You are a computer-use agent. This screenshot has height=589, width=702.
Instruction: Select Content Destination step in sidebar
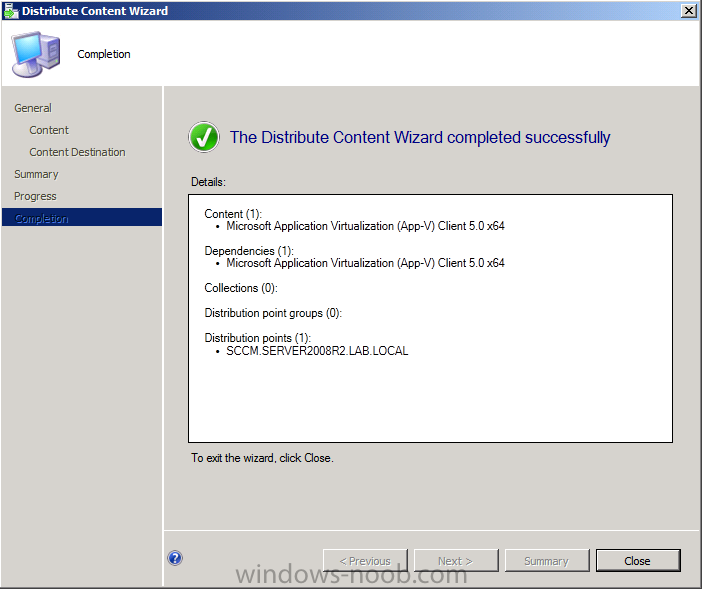(x=77, y=152)
